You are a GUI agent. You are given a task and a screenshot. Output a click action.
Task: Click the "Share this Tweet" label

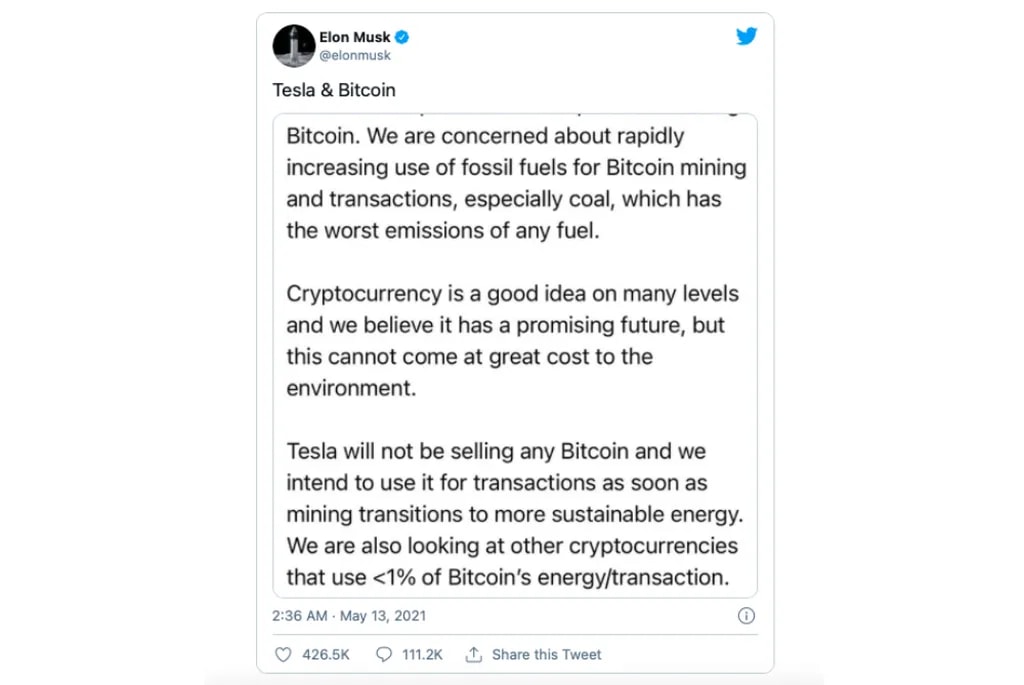[547, 655]
